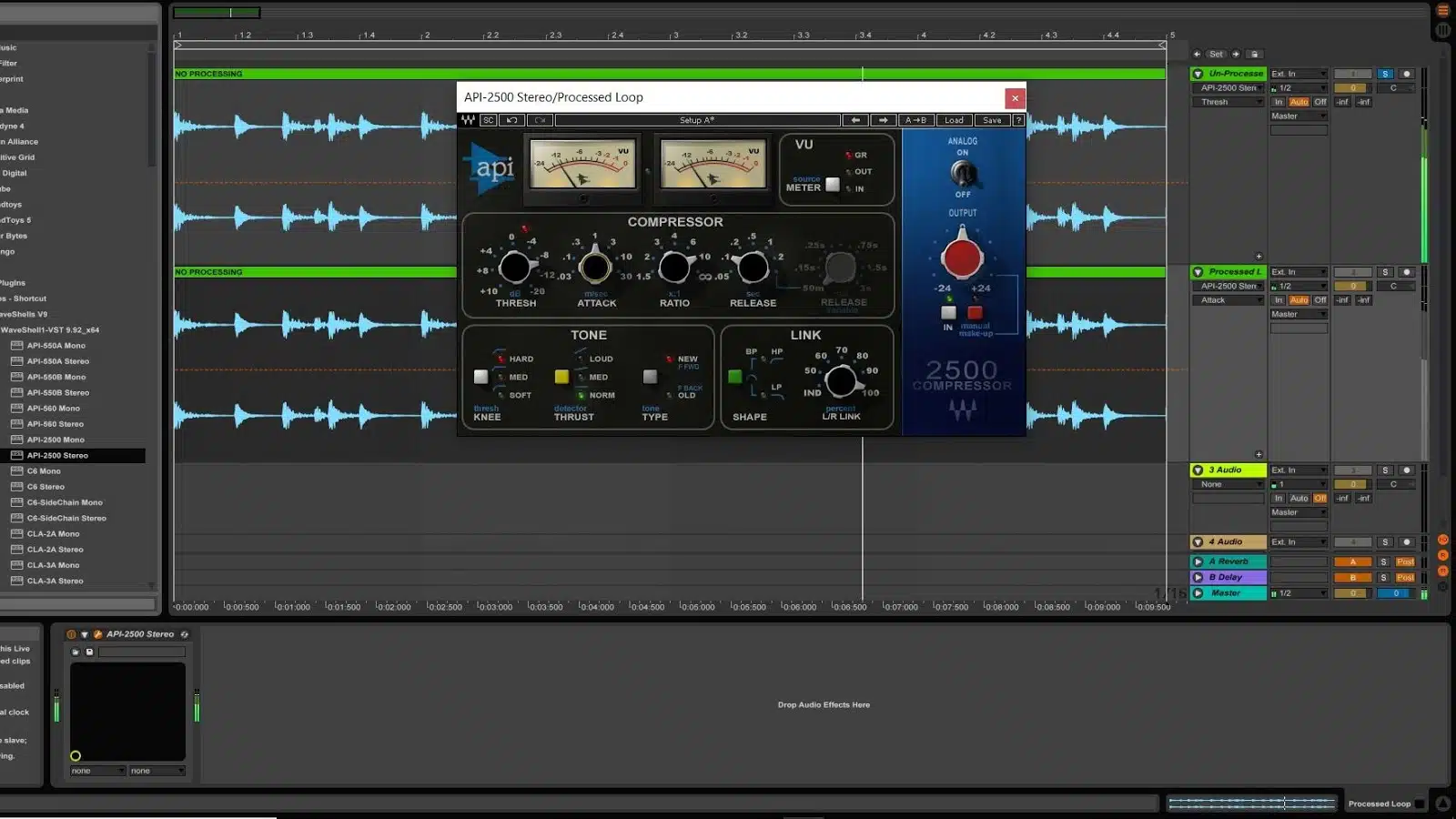Image resolution: width=1456 pixels, height=819 pixels.
Task: Unfold the B Delay return track
Action: pos(1198,577)
